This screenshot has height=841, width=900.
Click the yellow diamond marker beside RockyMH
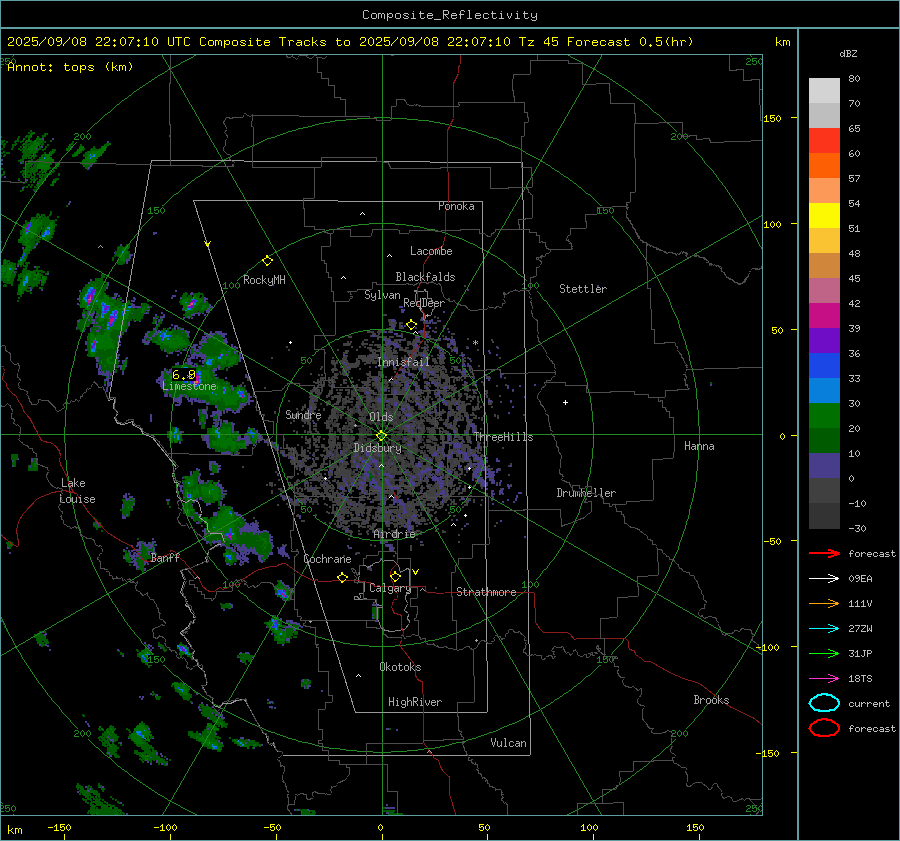[267, 261]
